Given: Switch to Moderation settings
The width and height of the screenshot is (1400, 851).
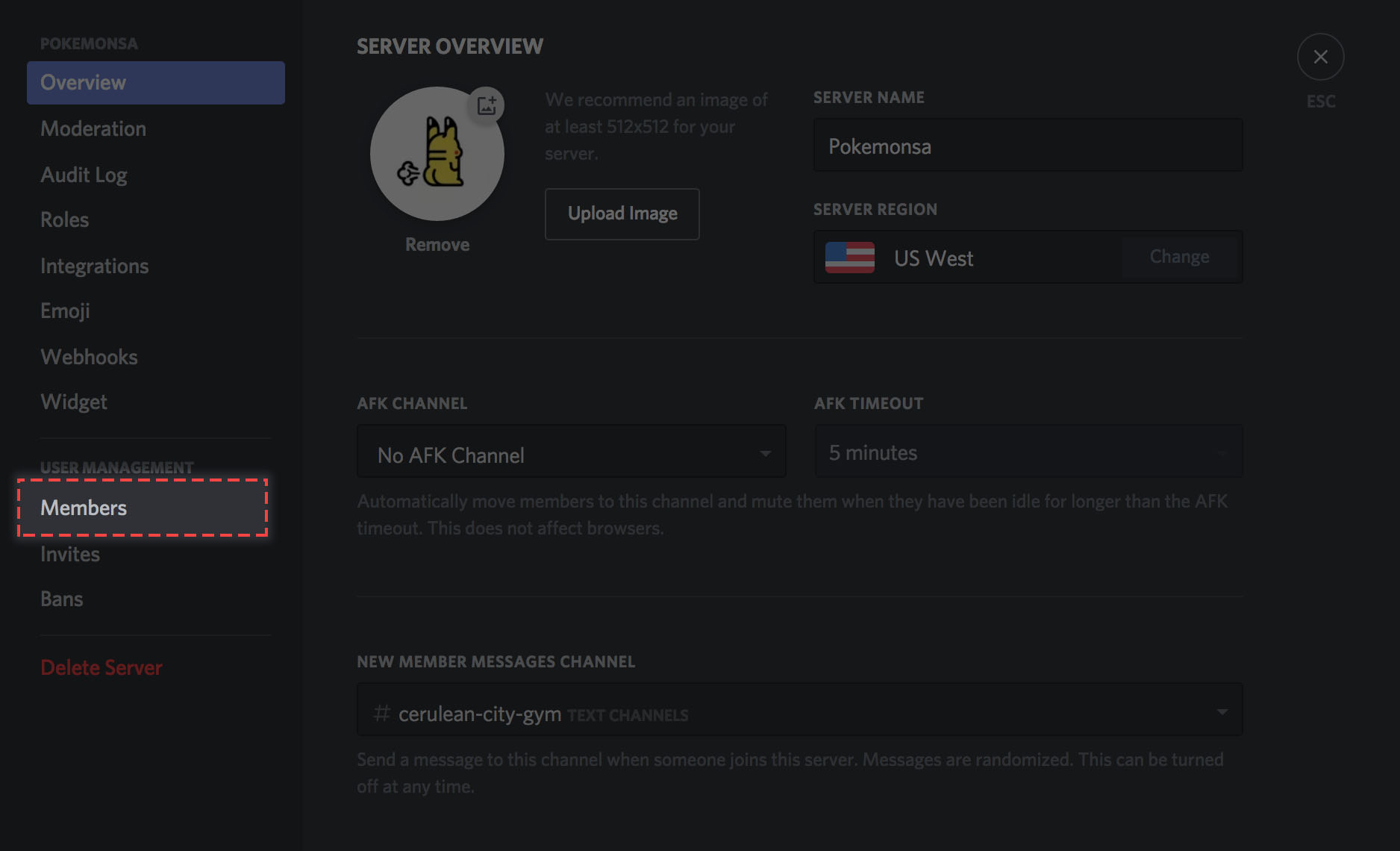Looking at the screenshot, I should pyautogui.click(x=93, y=128).
